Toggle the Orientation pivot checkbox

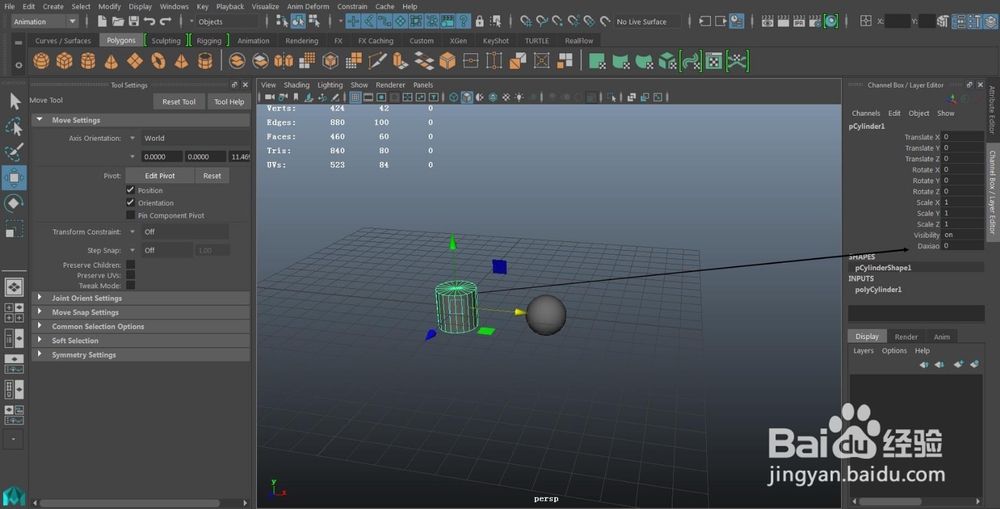click(x=130, y=202)
